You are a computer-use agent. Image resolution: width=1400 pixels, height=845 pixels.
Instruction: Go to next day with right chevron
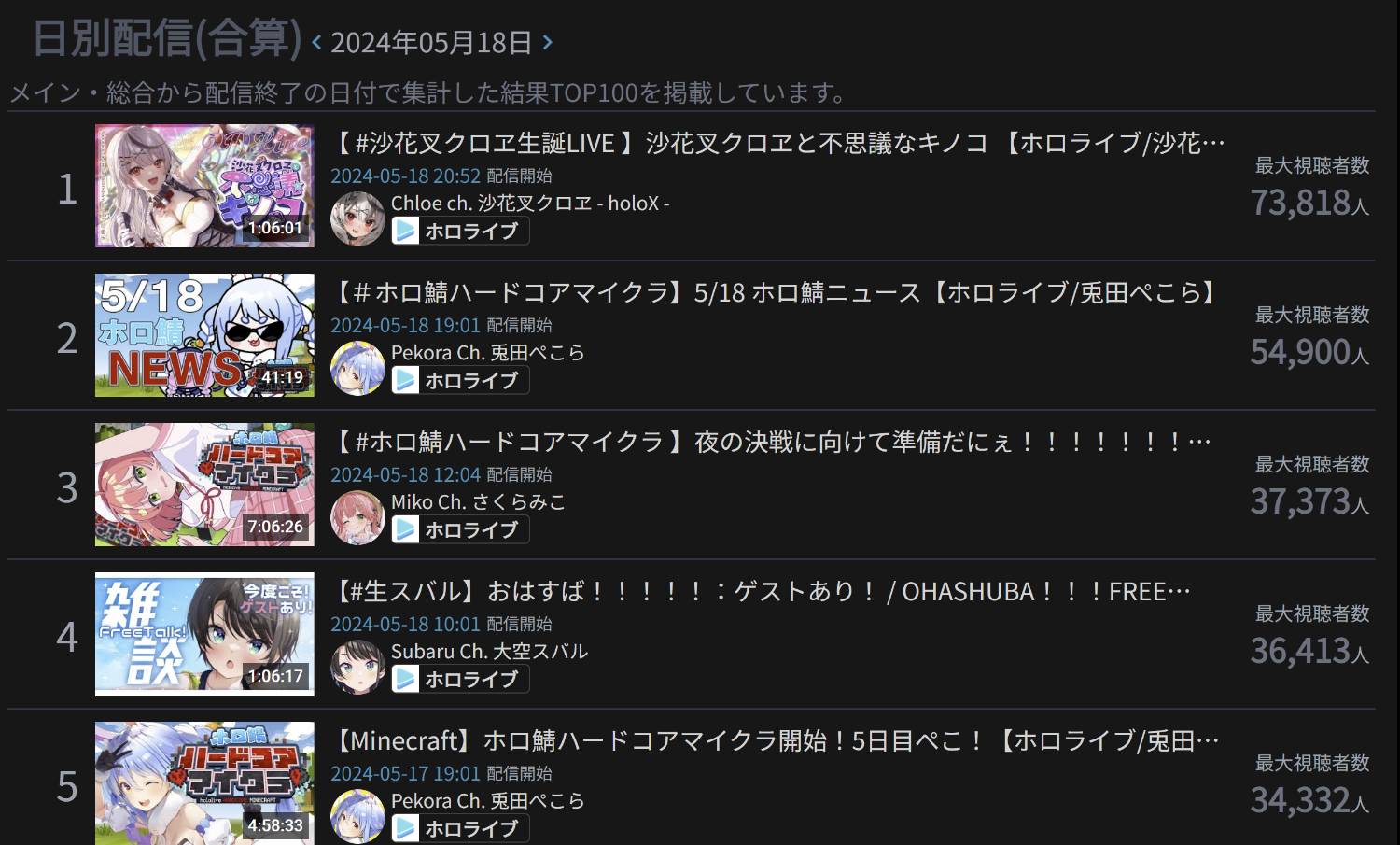click(547, 42)
